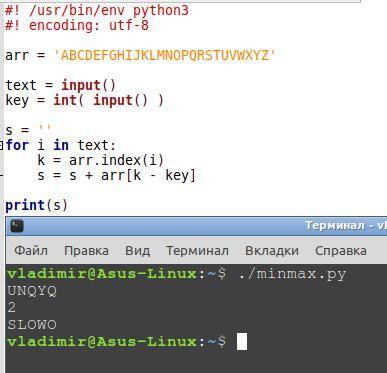Image resolution: width=387 pixels, height=373 pixels.
Task: Open the Вкладки menu in terminal
Action: click(x=272, y=251)
